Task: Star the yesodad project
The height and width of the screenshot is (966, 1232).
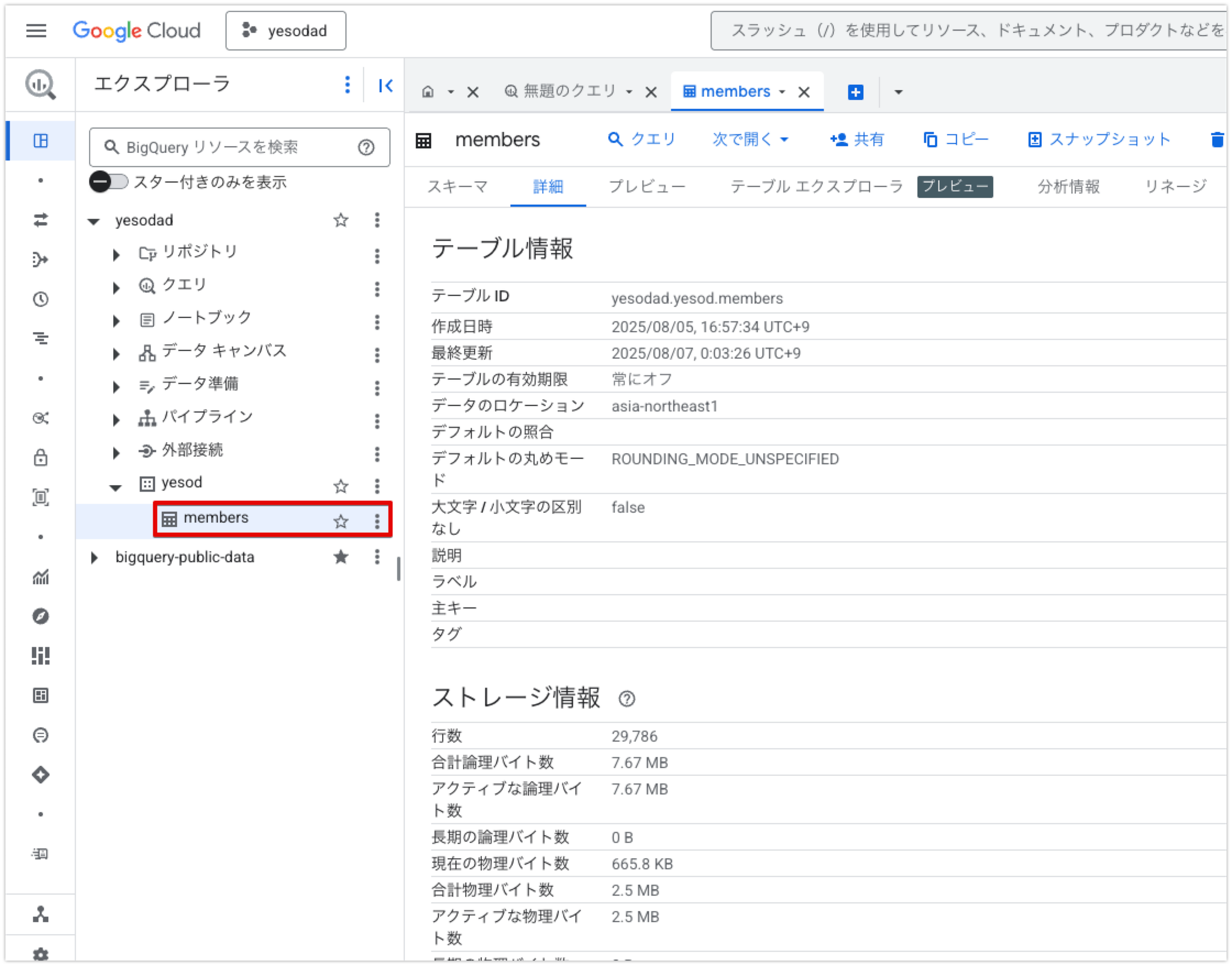Action: (340, 220)
